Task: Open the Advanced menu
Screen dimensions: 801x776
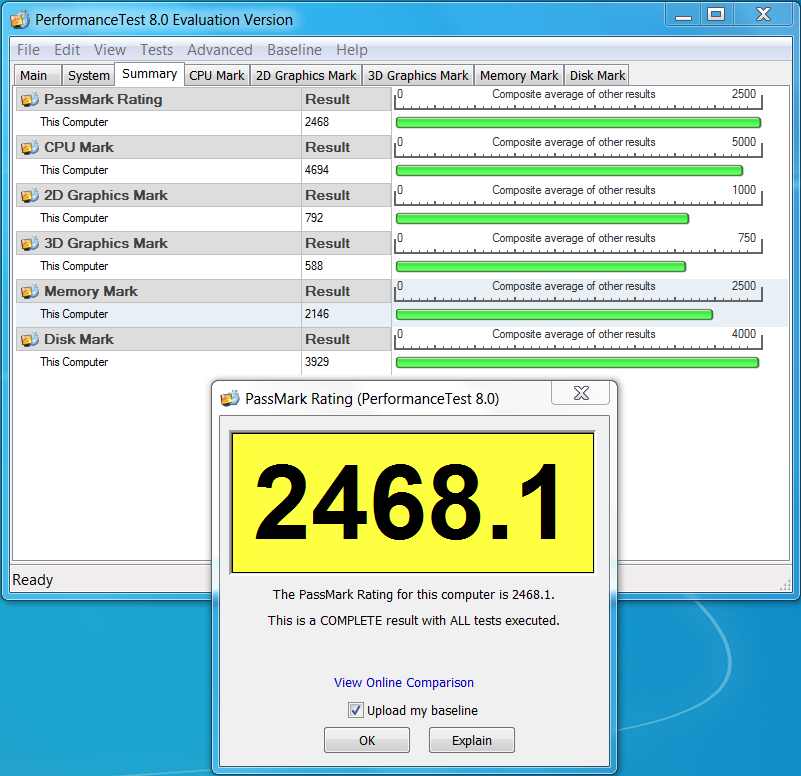Action: point(220,50)
